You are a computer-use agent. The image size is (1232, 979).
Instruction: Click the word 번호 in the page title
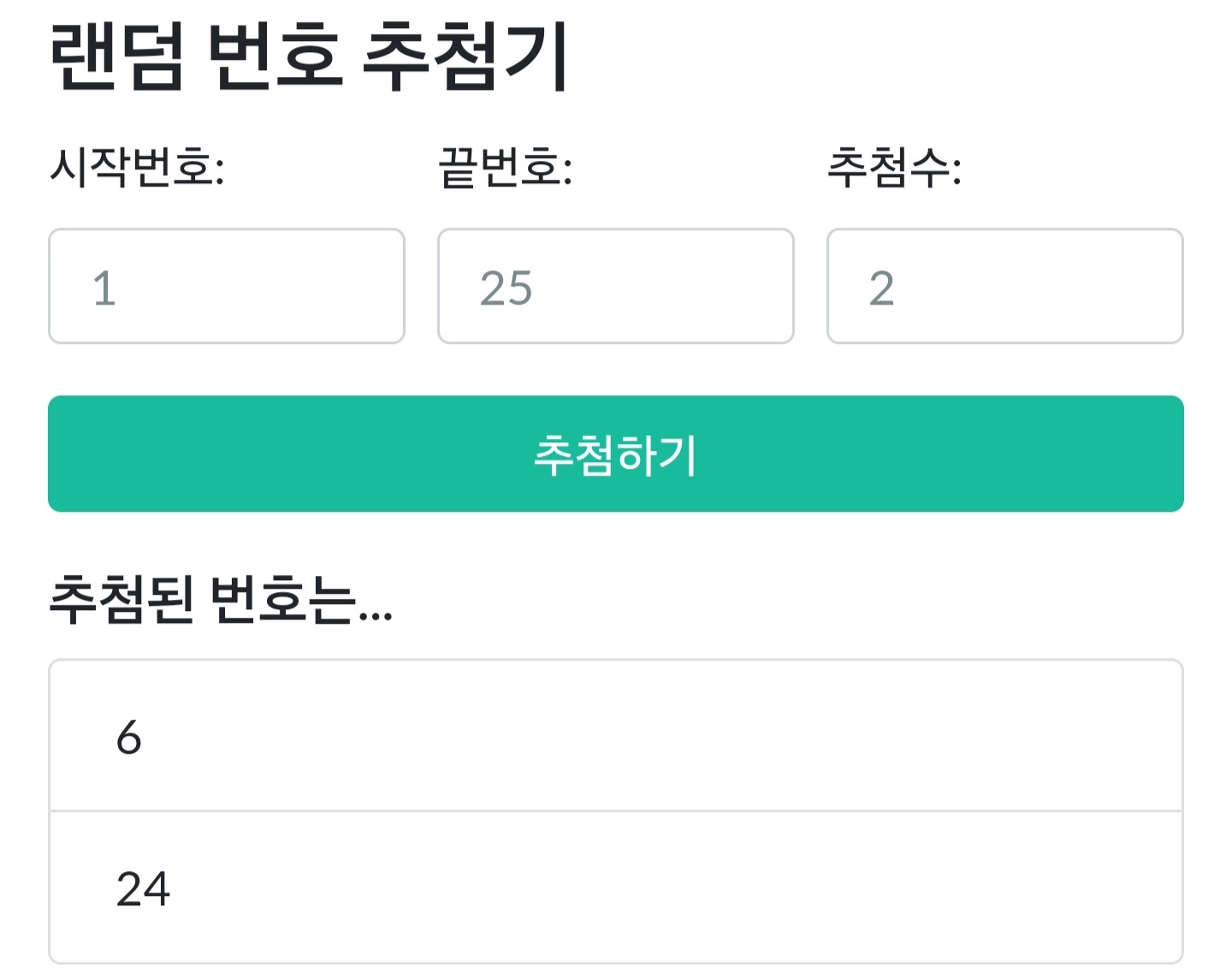pos(275,56)
